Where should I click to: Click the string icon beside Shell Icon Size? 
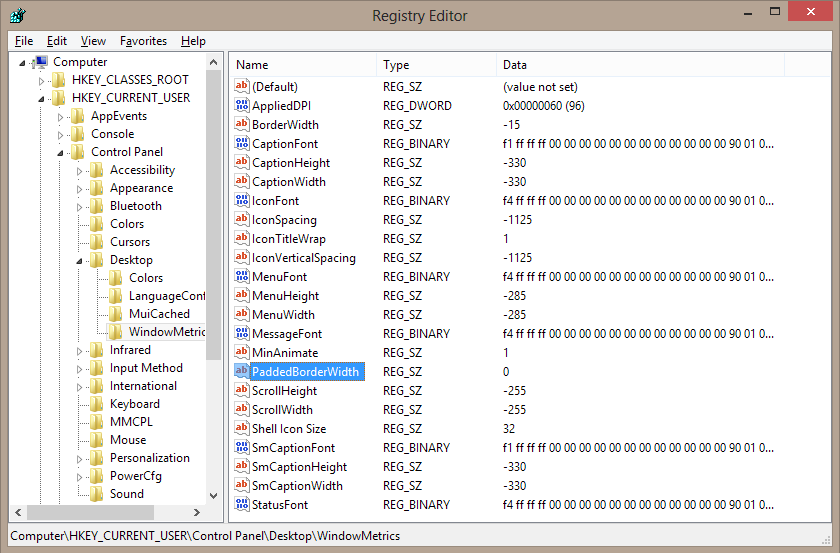click(x=242, y=429)
